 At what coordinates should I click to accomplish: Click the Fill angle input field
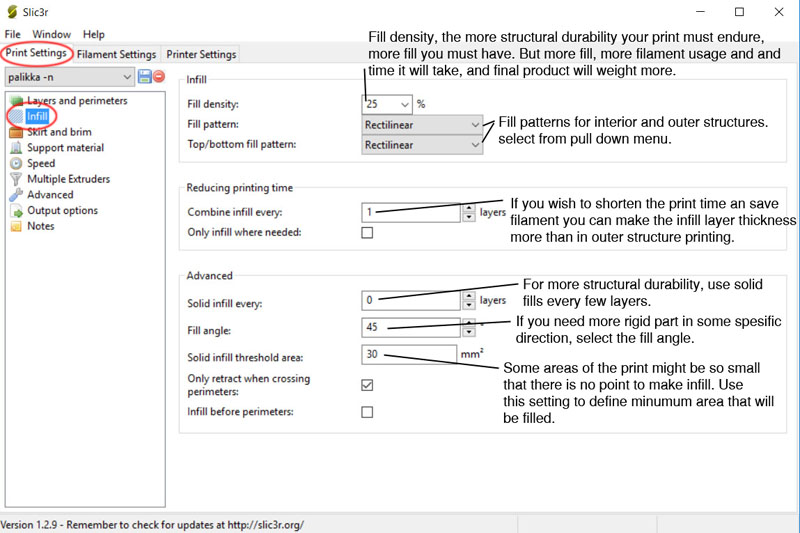(x=411, y=327)
